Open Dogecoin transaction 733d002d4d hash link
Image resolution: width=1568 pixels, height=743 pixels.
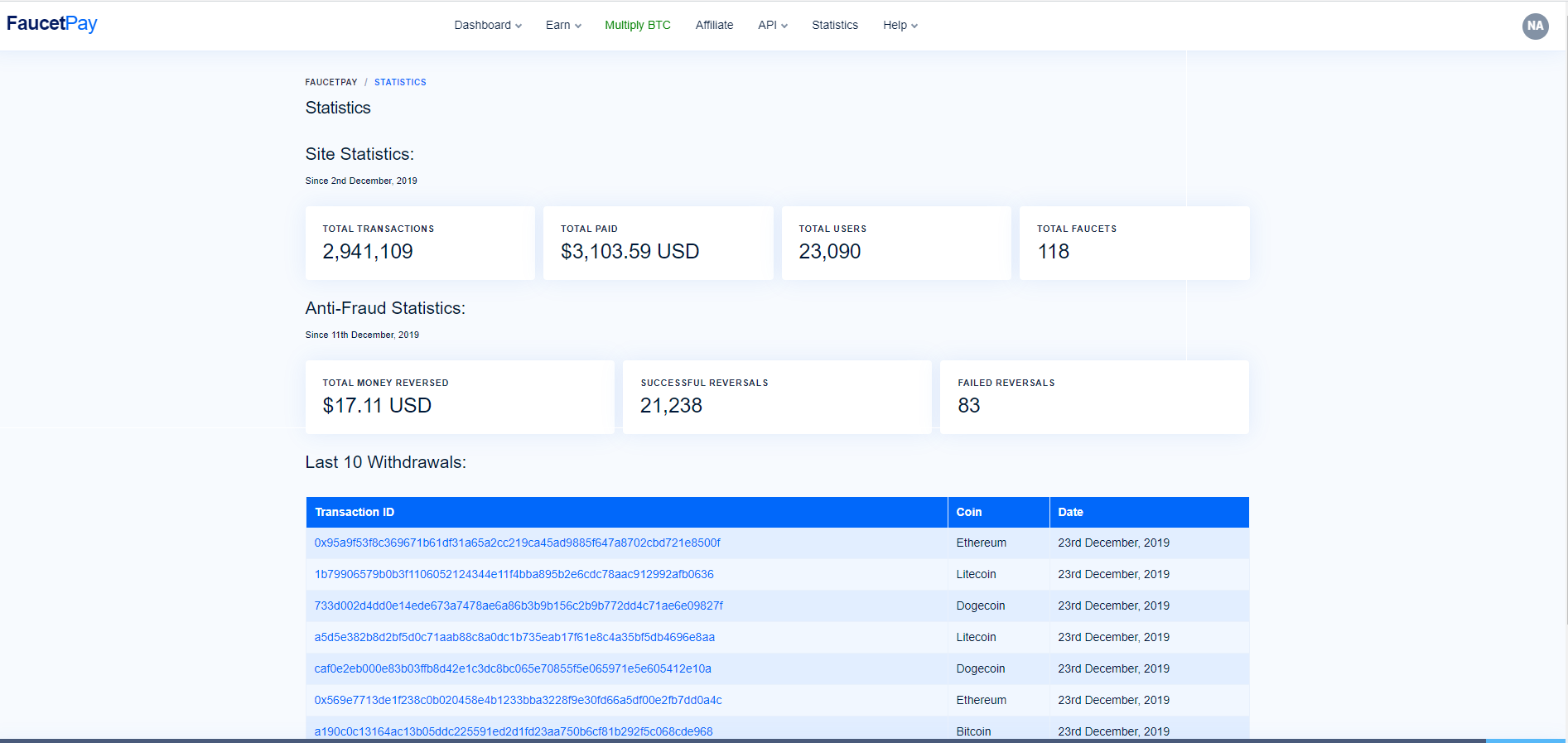(519, 606)
